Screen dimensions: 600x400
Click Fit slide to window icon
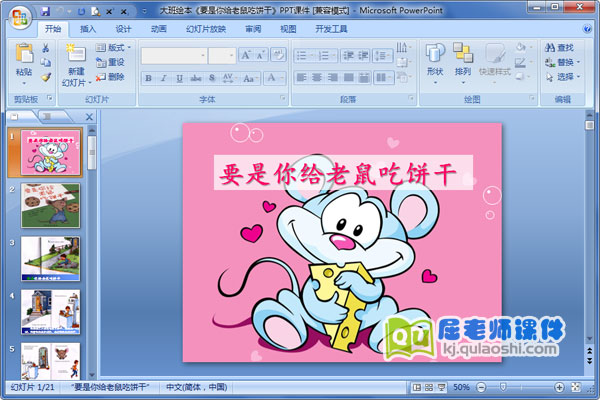pyautogui.click(x=573, y=387)
